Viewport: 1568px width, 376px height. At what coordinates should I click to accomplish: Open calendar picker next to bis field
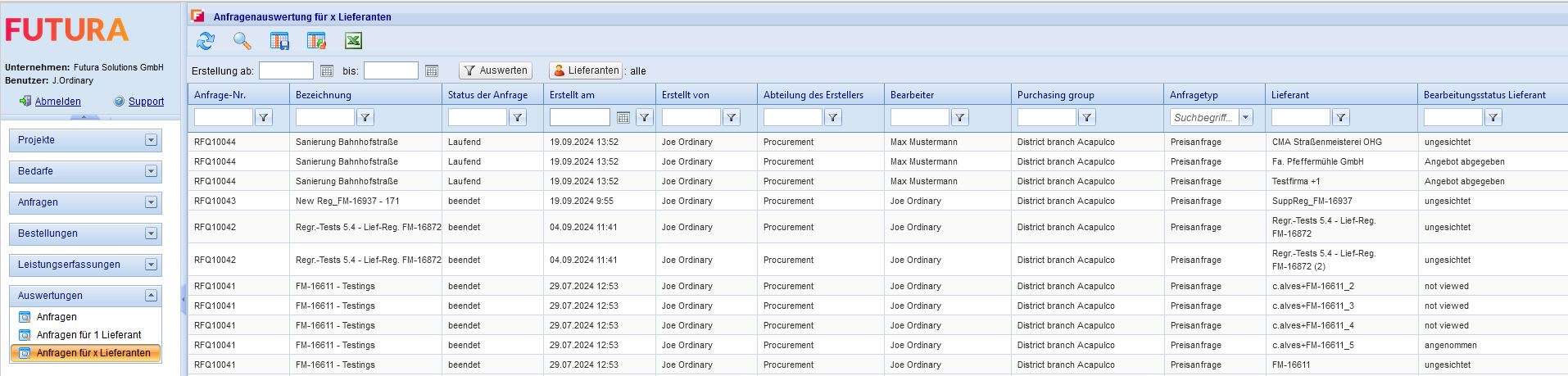pos(432,71)
